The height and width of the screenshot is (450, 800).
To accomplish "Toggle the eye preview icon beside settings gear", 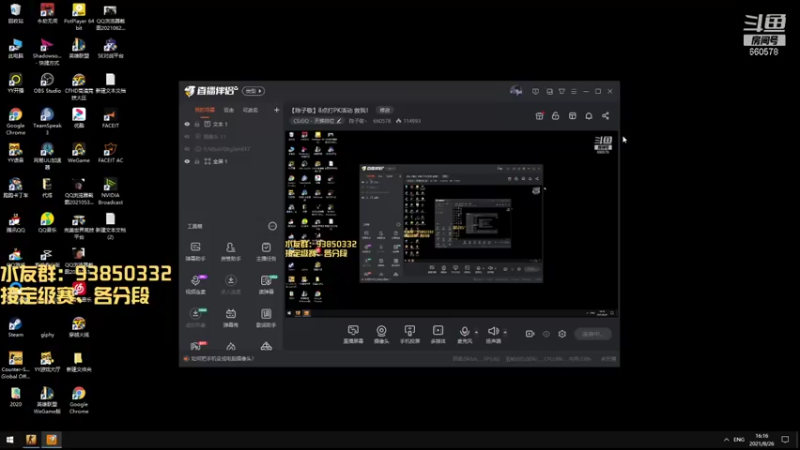I will [546, 334].
